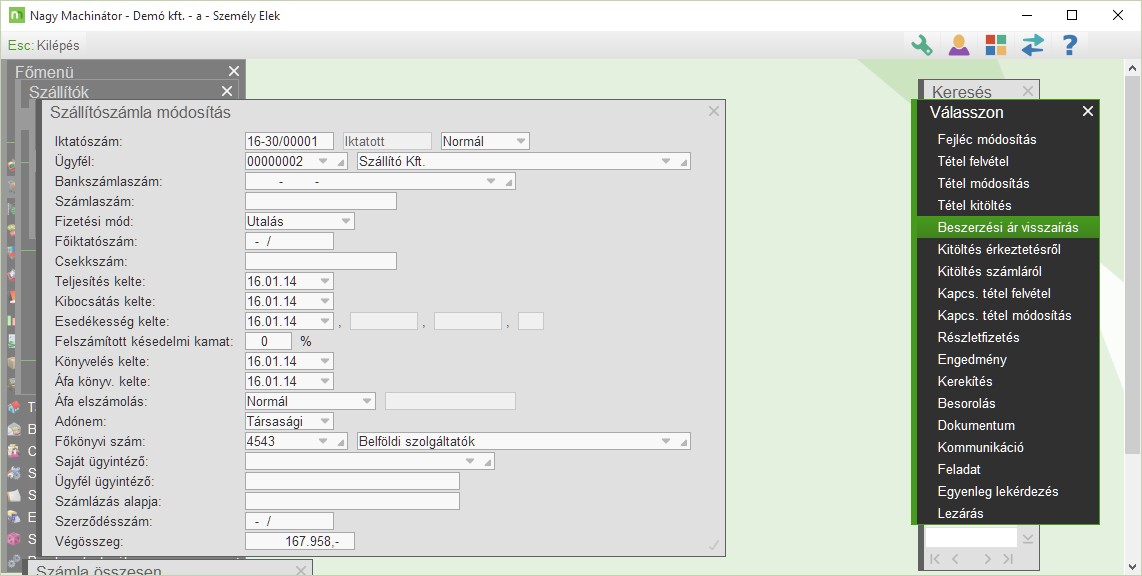The image size is (1142, 576).
Task: Select Besorolás menu entry
Action: point(1007,403)
